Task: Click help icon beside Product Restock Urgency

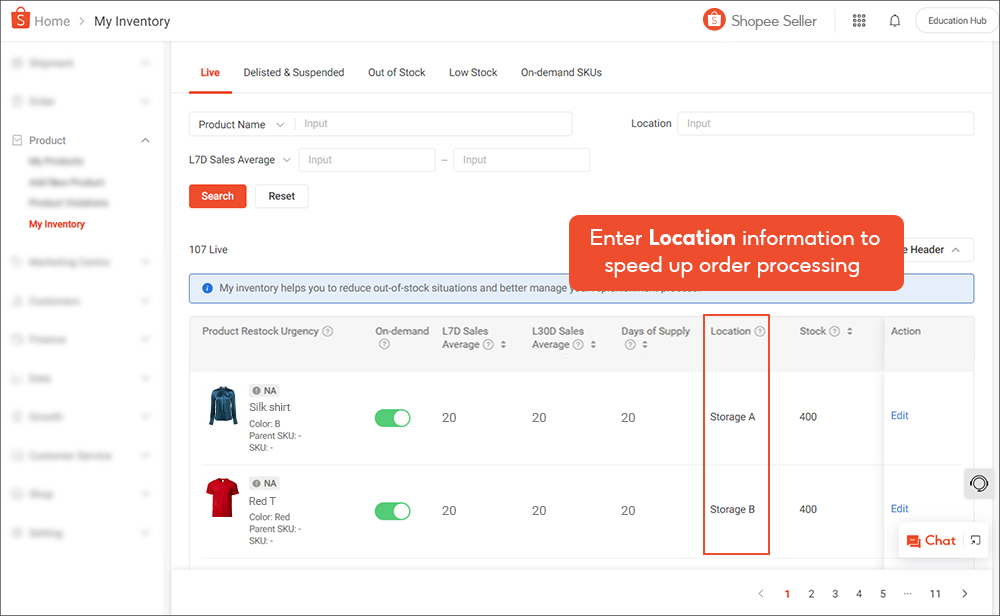Action: 328,331
